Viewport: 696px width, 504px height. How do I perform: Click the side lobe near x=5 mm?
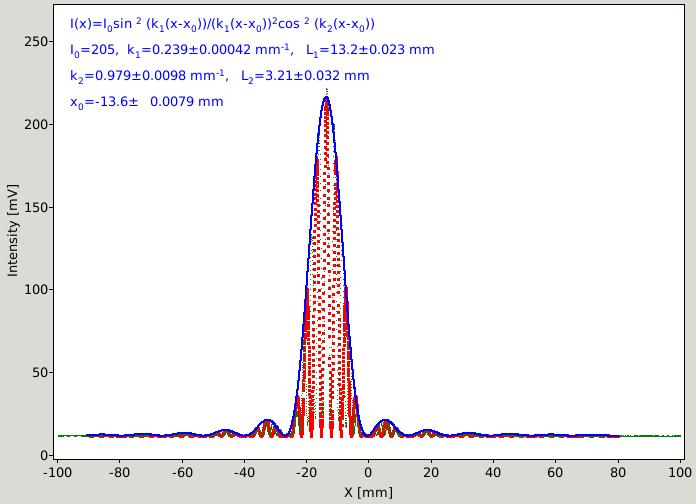[385, 424]
